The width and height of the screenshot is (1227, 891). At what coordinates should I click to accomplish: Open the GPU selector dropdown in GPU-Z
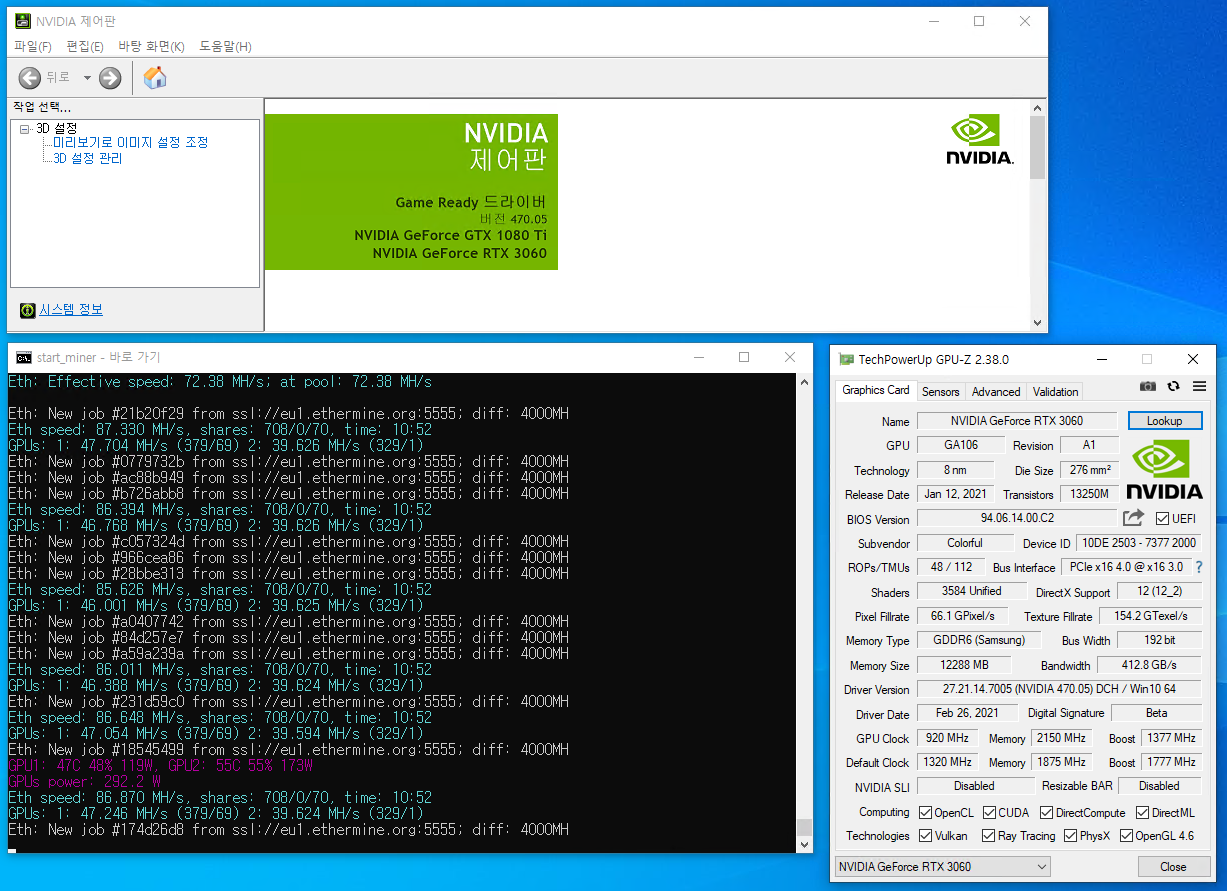pos(942,867)
